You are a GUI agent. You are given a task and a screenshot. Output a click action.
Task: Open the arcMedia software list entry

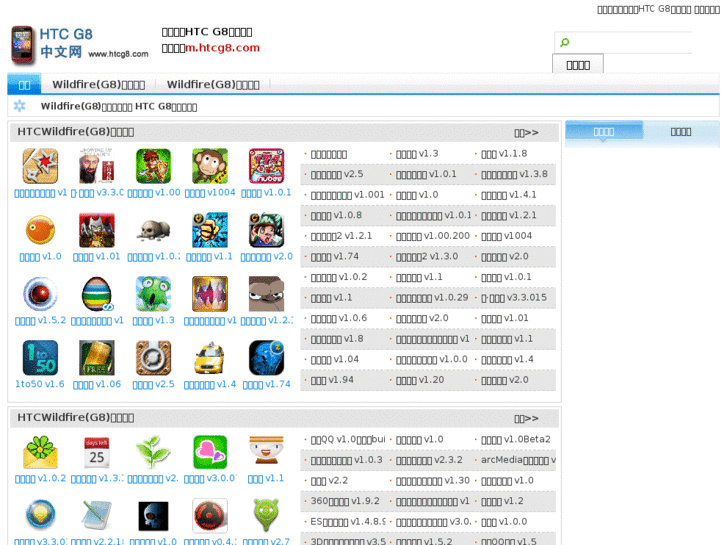click(518, 460)
